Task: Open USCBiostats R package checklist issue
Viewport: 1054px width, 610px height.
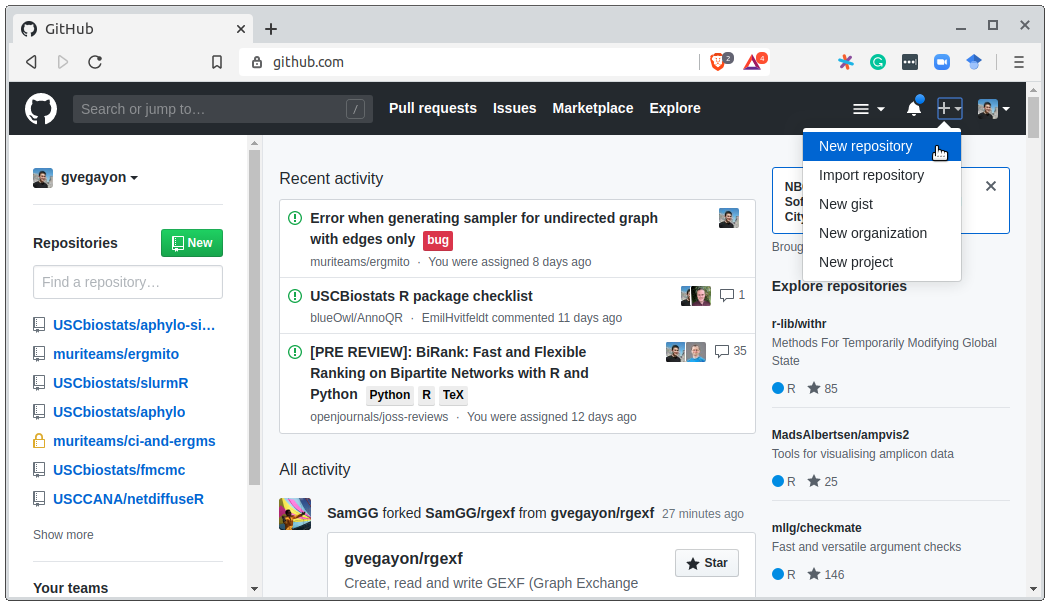Action: [x=421, y=296]
